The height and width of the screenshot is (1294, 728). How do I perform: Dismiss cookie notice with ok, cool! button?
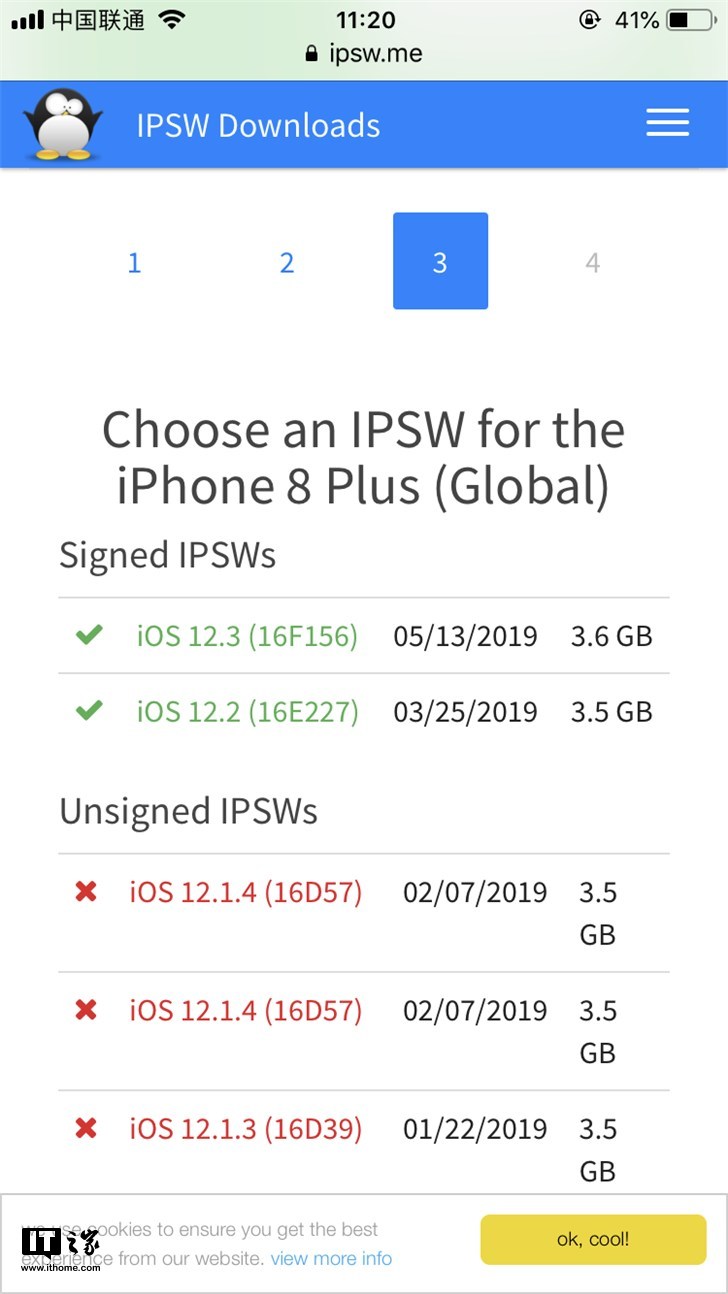click(x=593, y=1240)
